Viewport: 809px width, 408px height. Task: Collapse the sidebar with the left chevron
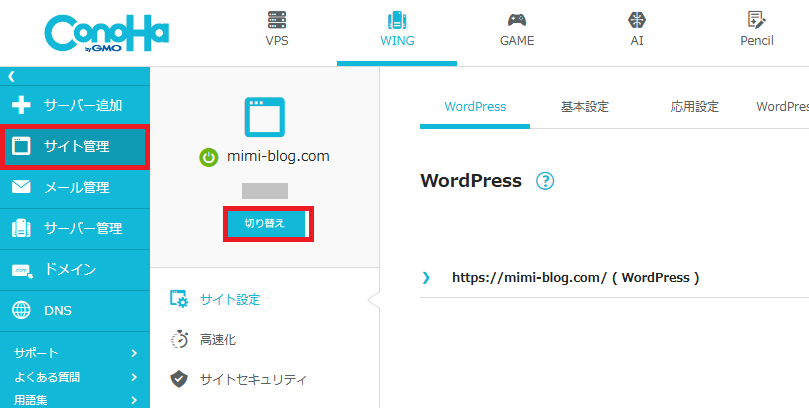point(11,77)
